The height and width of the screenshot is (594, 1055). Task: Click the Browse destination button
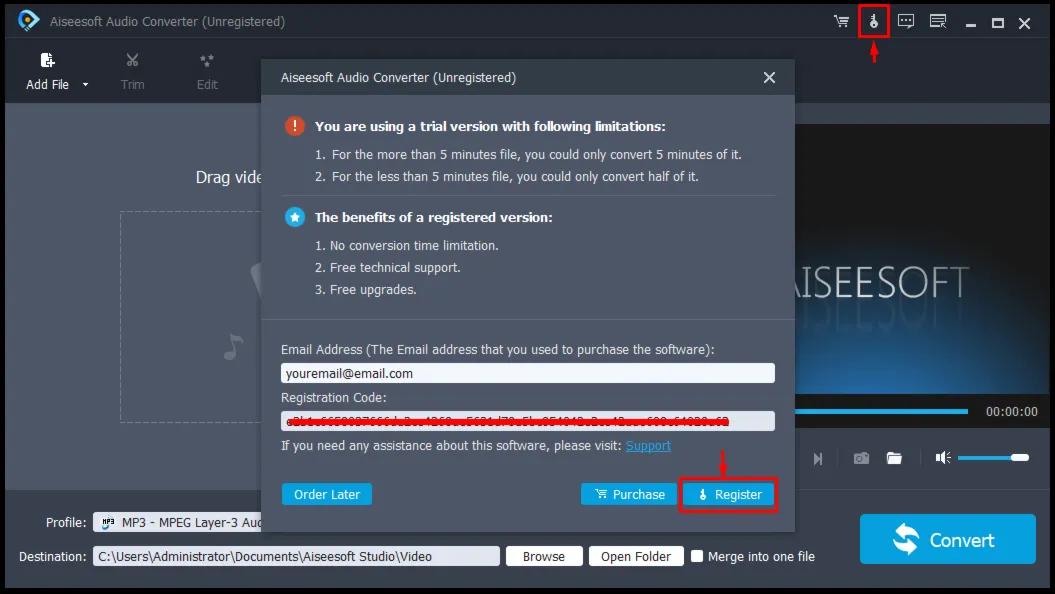pyautogui.click(x=544, y=556)
